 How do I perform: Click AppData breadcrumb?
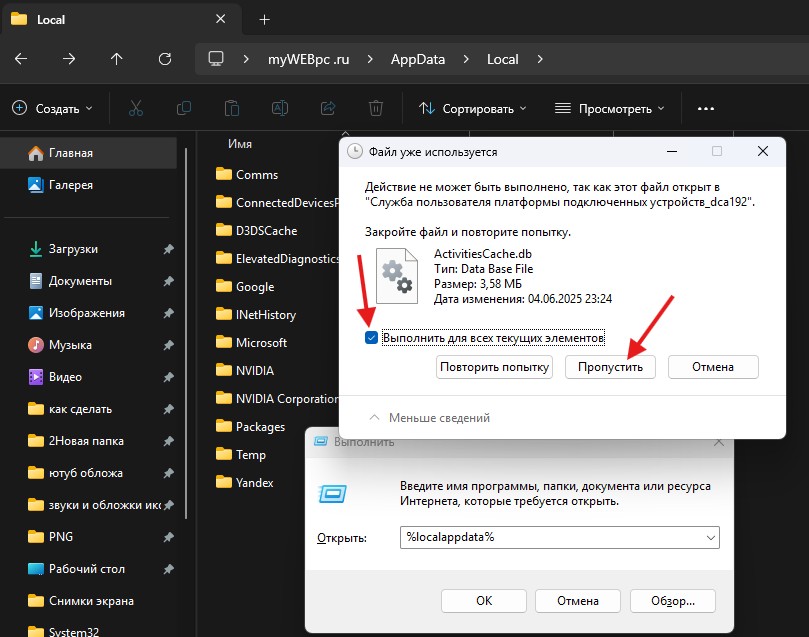click(418, 59)
